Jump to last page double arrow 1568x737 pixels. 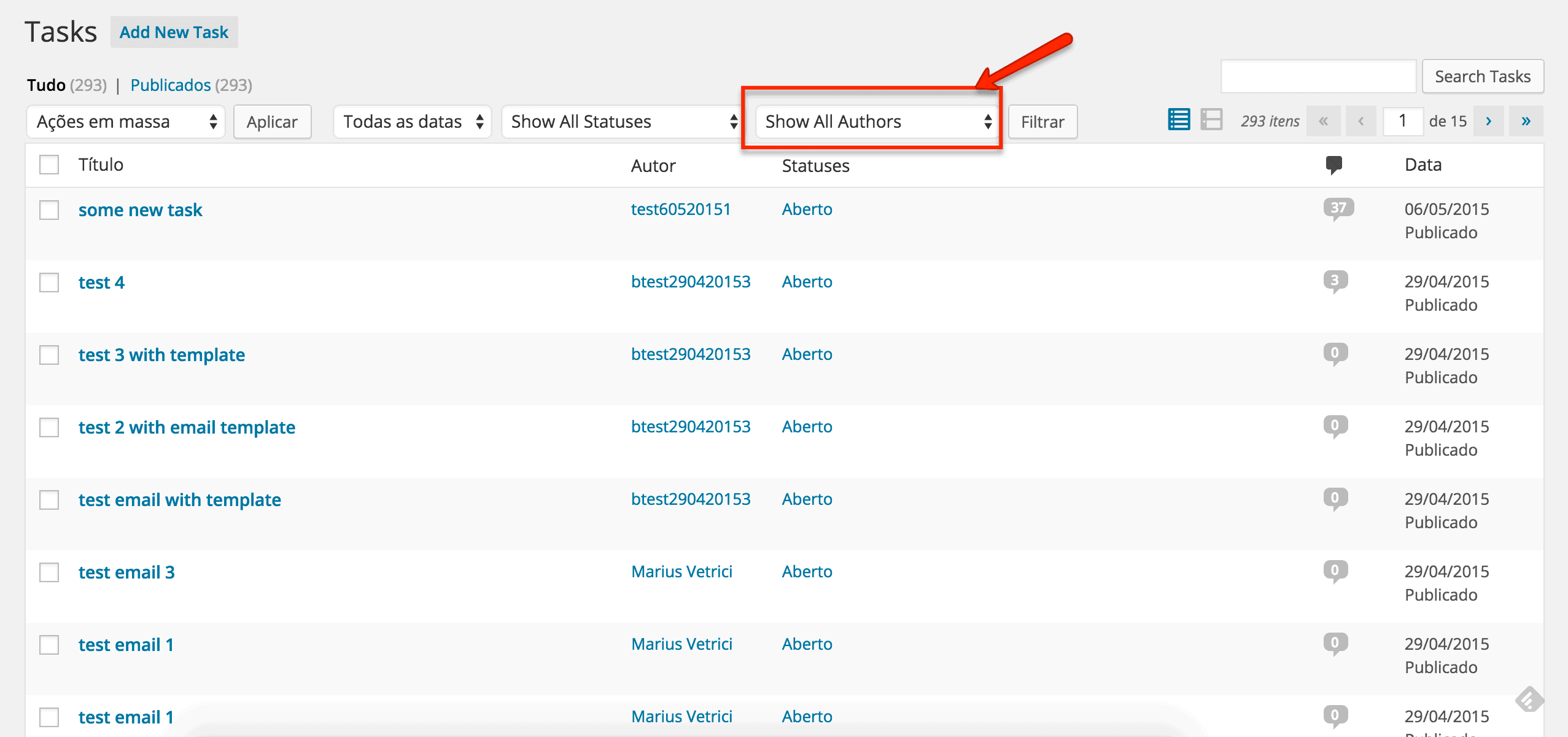point(1526,121)
